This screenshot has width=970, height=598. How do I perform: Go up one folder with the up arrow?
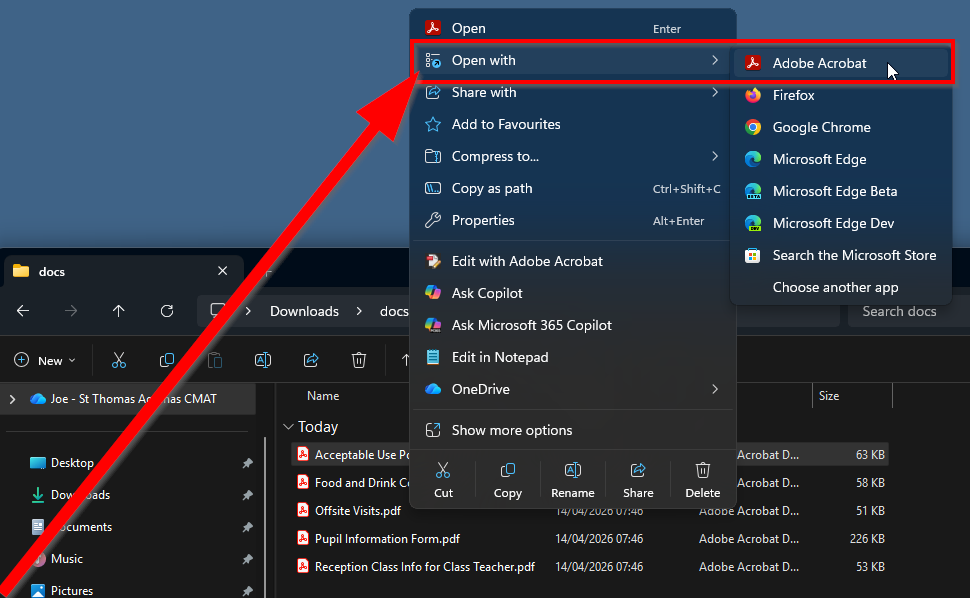[119, 311]
